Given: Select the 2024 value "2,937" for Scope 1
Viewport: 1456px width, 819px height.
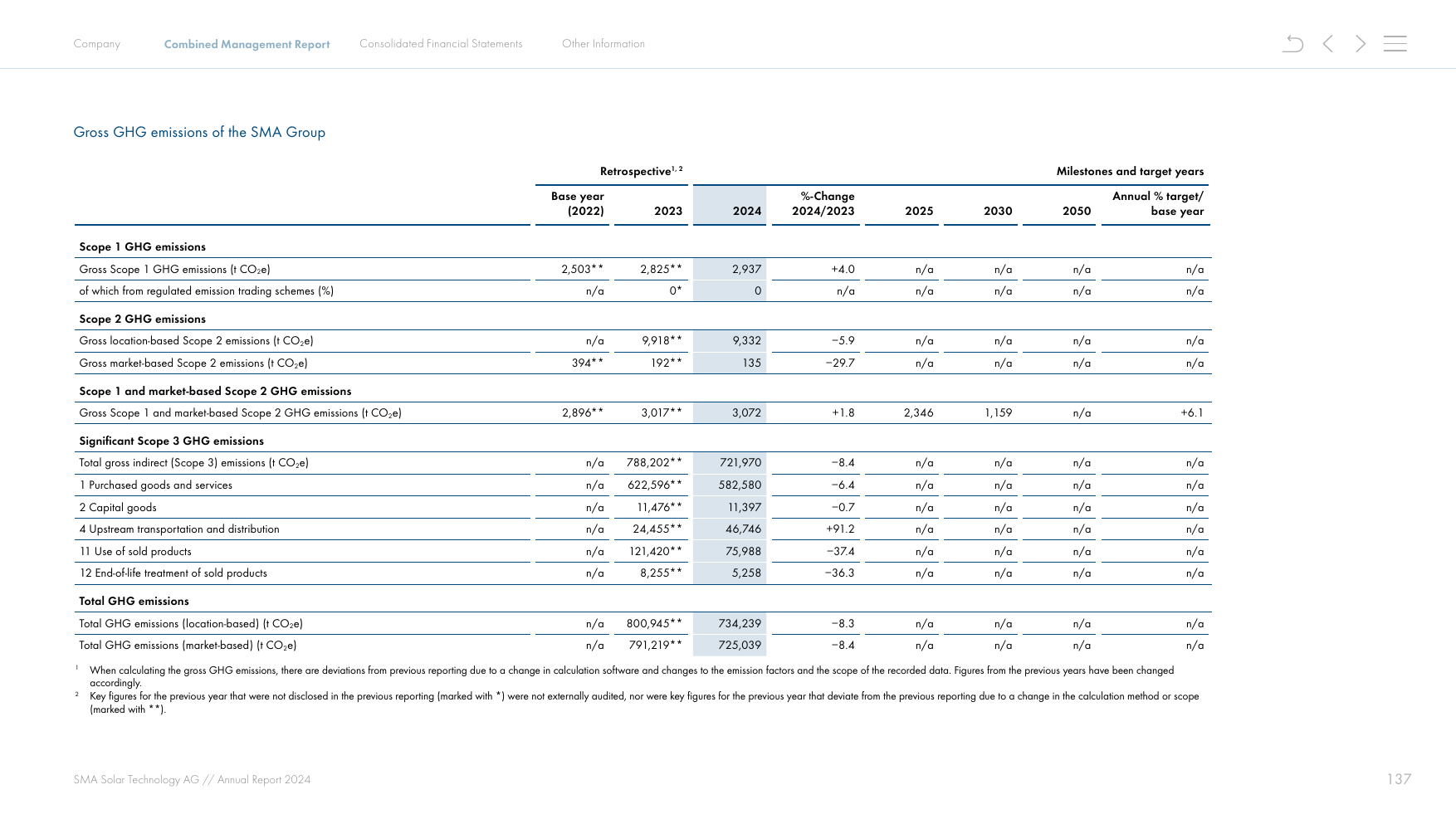Looking at the screenshot, I should click(746, 270).
